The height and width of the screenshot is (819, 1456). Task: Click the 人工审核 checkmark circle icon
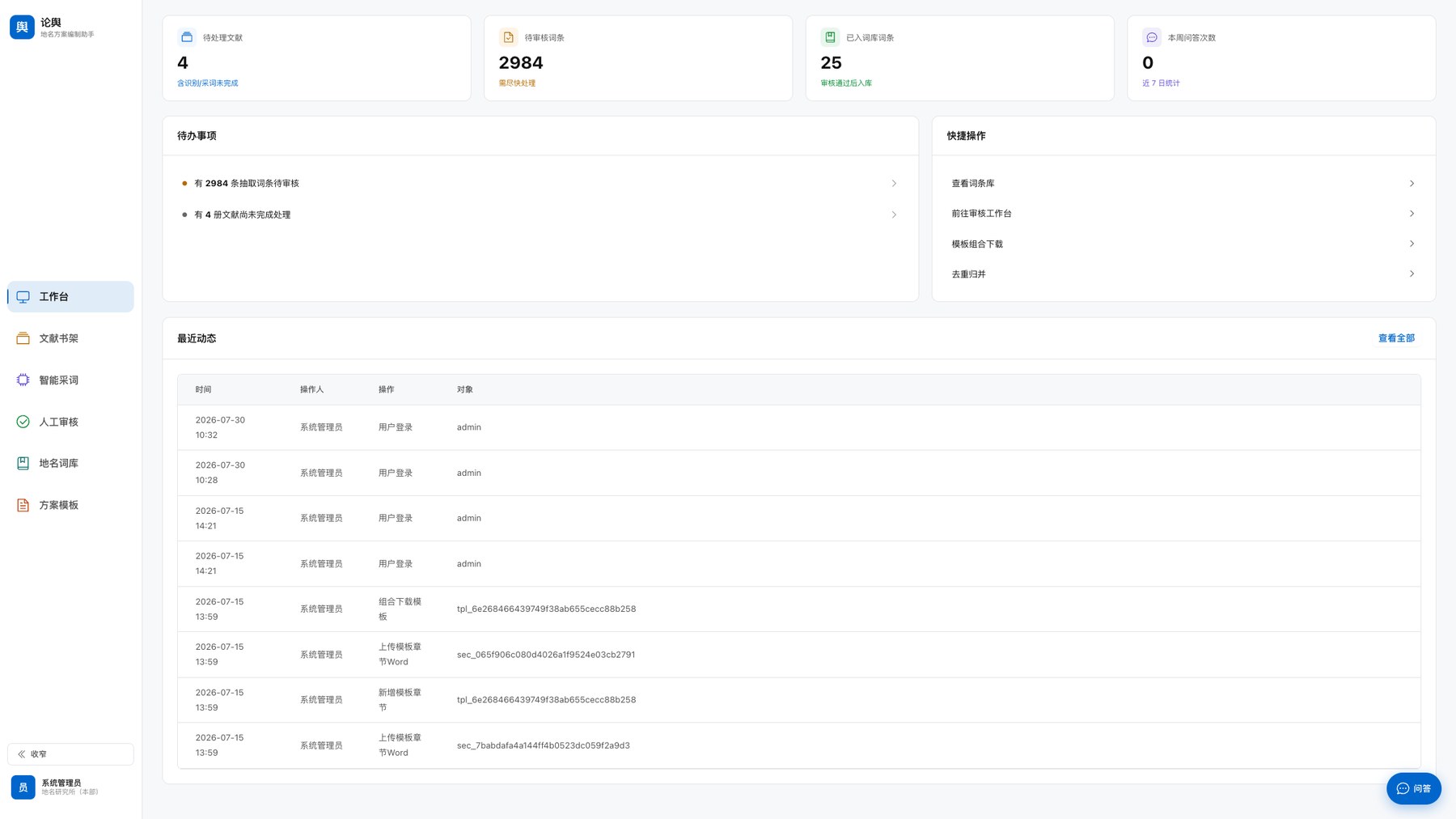click(x=23, y=422)
